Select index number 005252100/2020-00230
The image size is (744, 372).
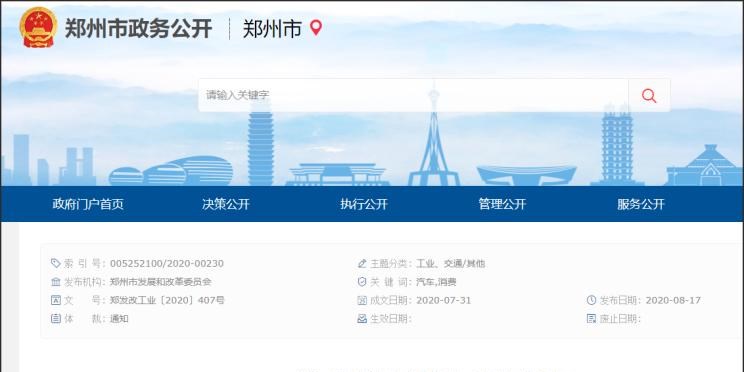167,263
